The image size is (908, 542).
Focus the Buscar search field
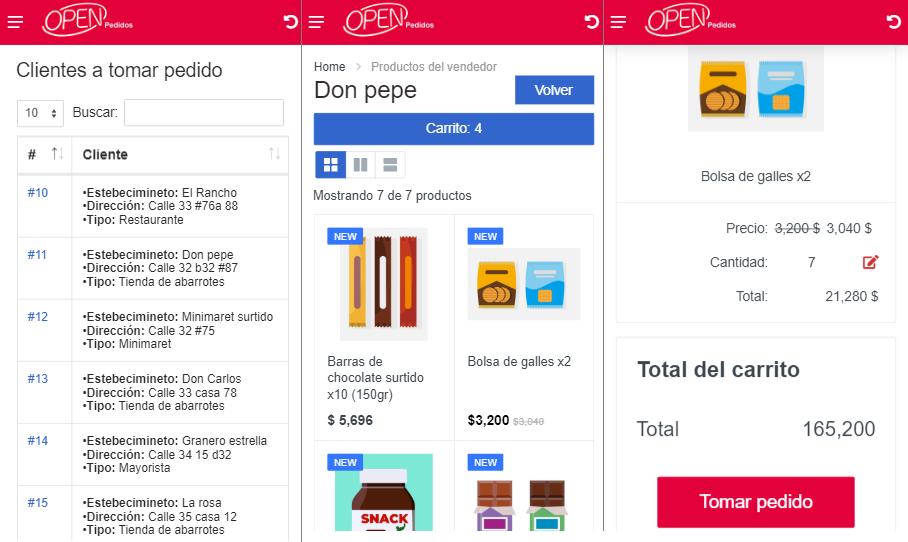[x=204, y=112]
